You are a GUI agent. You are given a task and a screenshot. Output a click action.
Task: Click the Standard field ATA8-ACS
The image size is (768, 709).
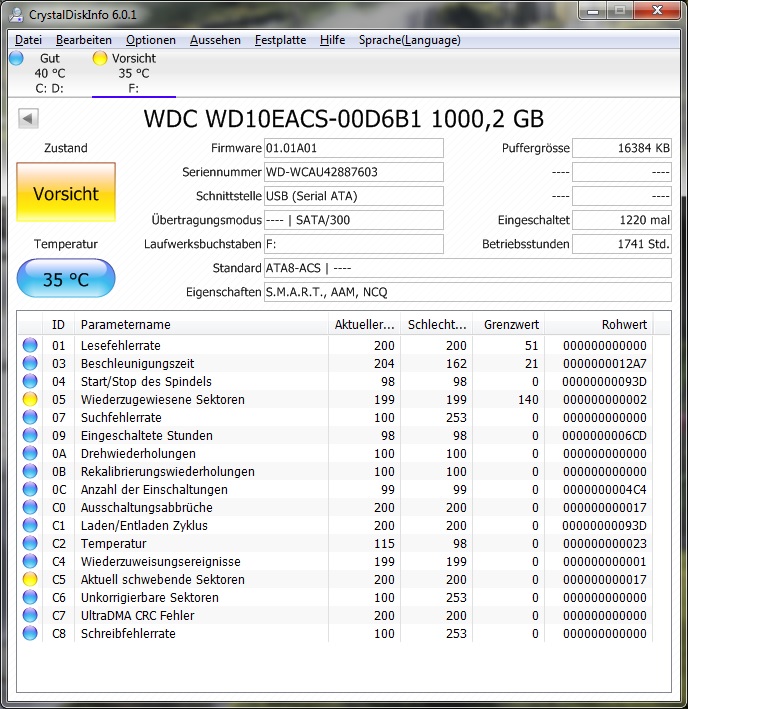468,268
